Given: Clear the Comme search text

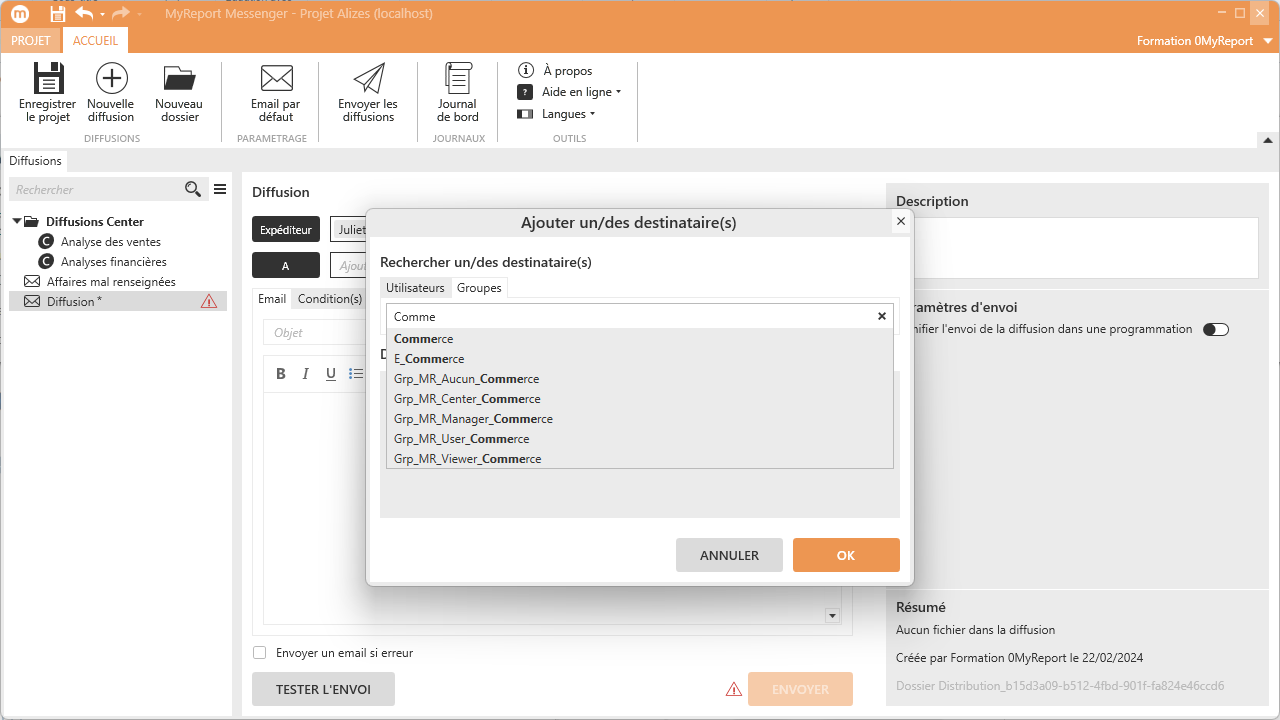Looking at the screenshot, I should [881, 316].
